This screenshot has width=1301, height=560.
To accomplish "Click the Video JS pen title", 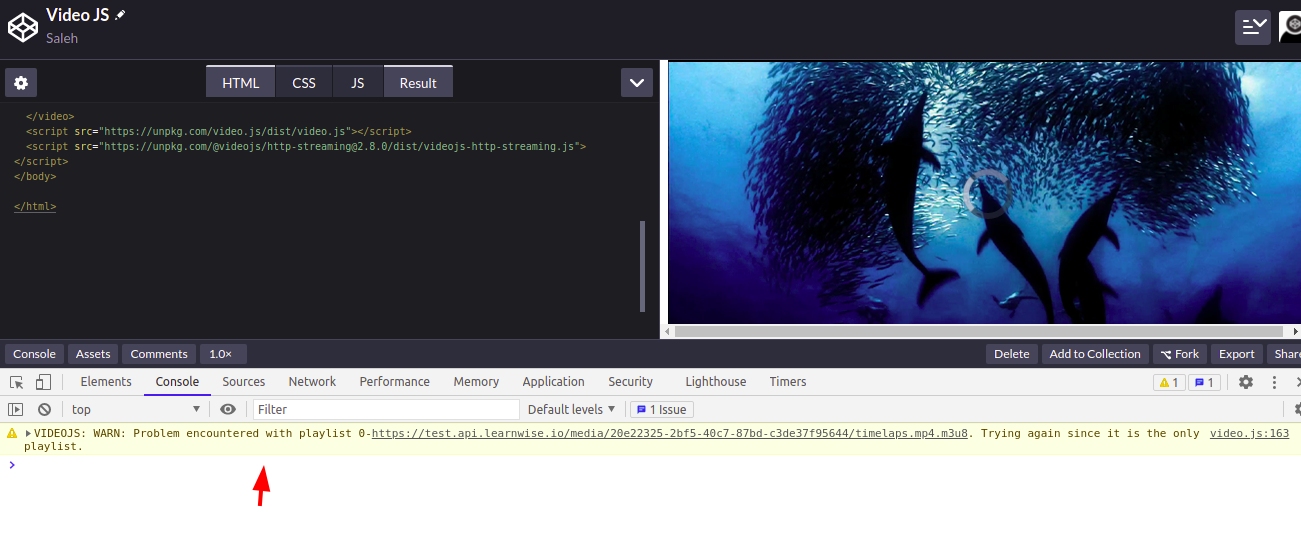I will (78, 15).
